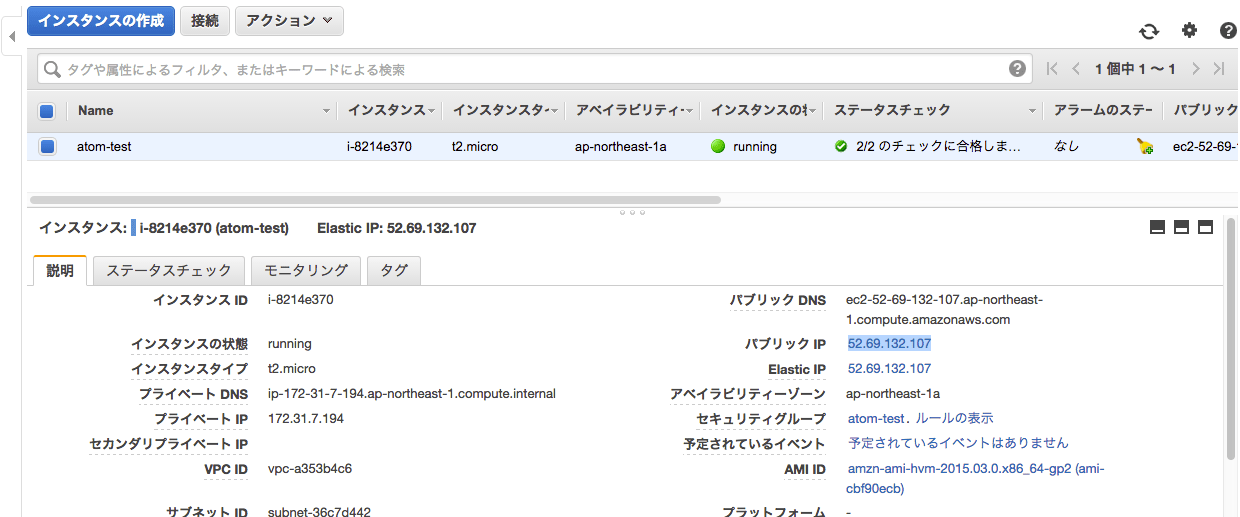Click the pane resize handle dots
This screenshot has height=517, width=1240.
632,212
